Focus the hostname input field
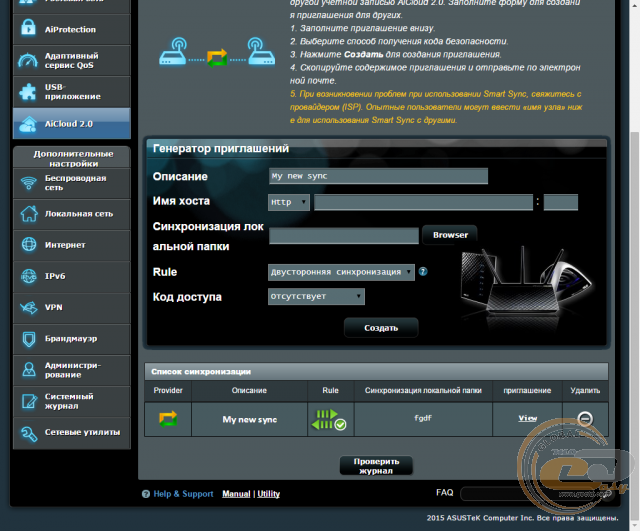This screenshot has height=531, width=640. [424, 202]
